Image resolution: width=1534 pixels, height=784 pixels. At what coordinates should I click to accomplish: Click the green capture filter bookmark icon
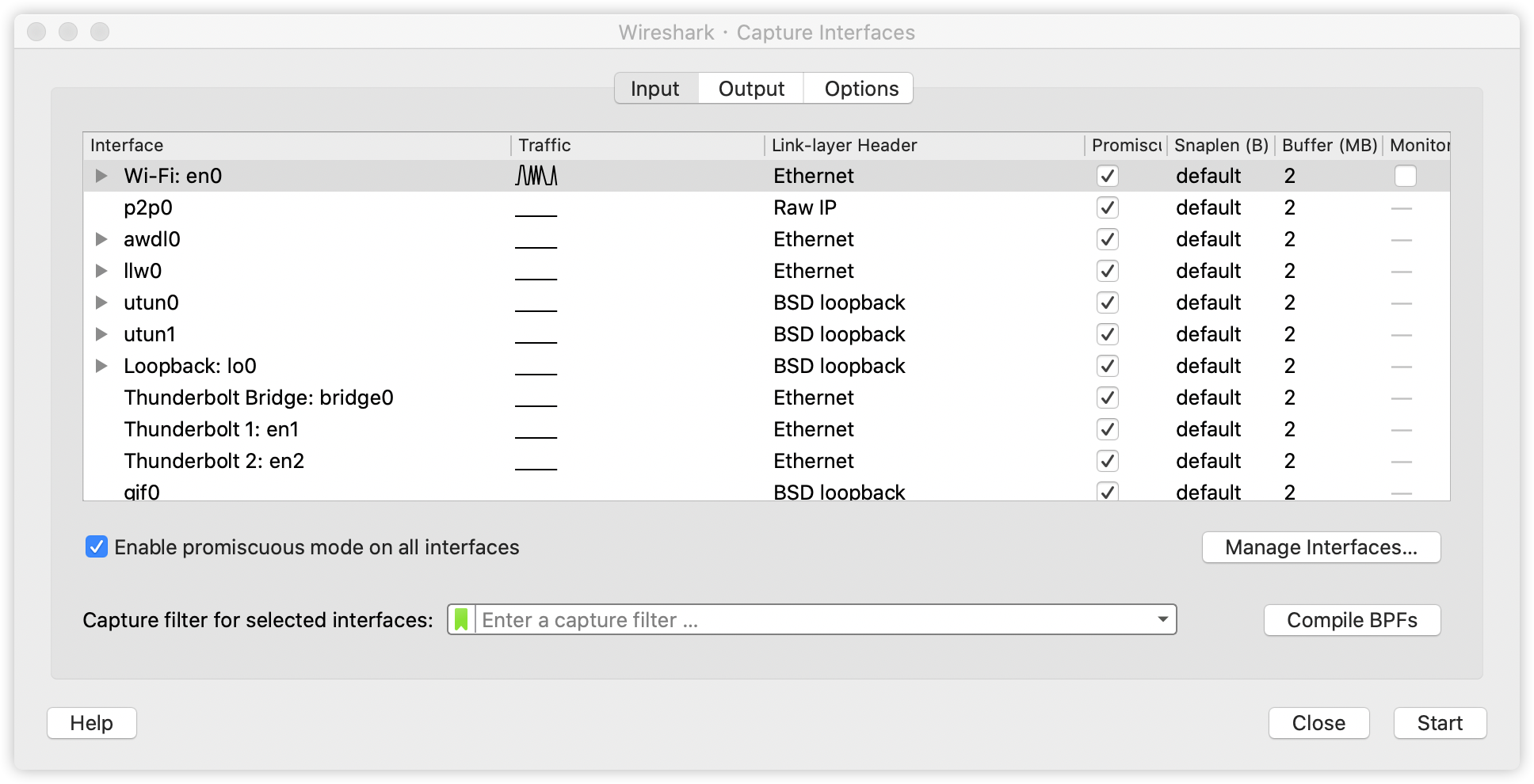coord(462,620)
